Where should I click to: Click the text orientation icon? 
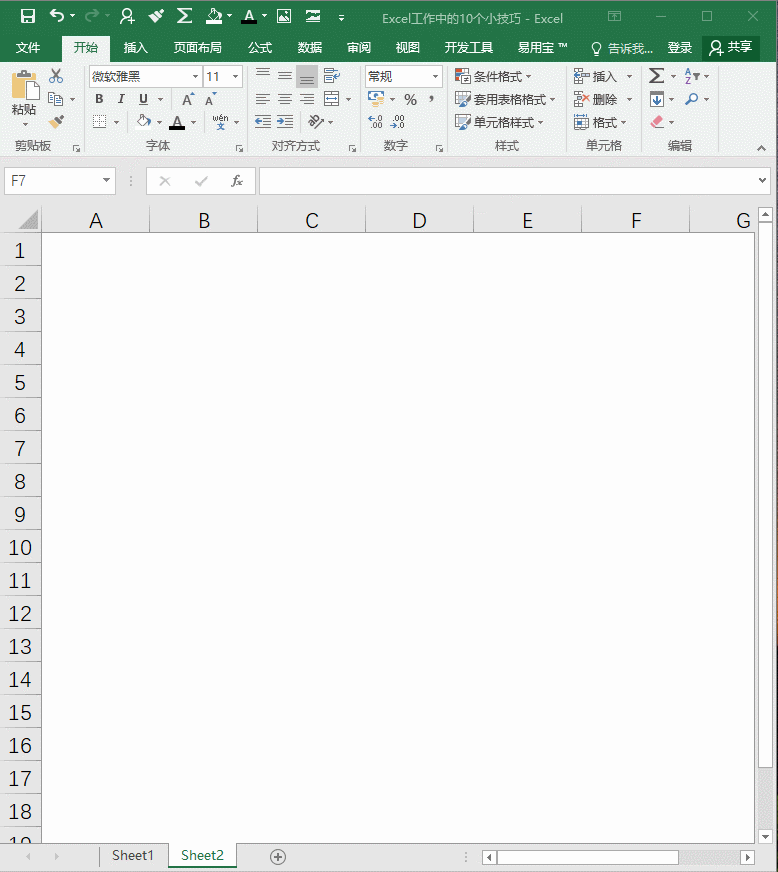(316, 121)
